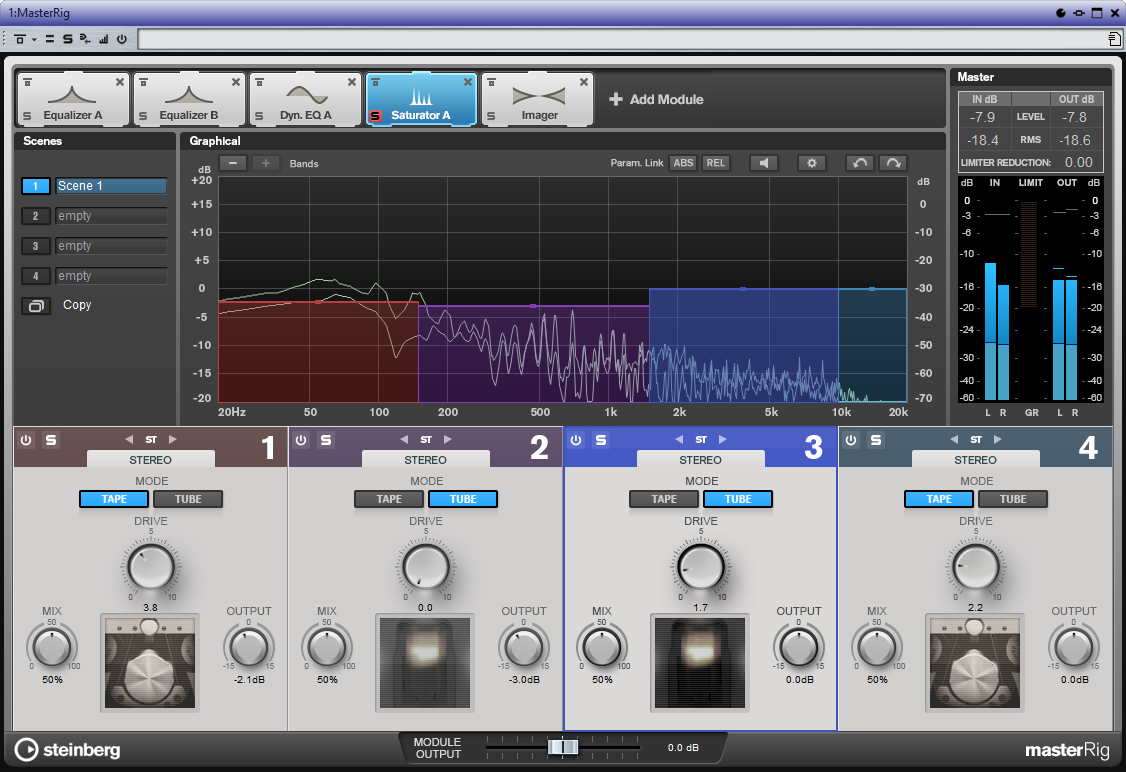This screenshot has width=1126, height=772.
Task: Remove a band with the minus button
Action: [x=233, y=163]
